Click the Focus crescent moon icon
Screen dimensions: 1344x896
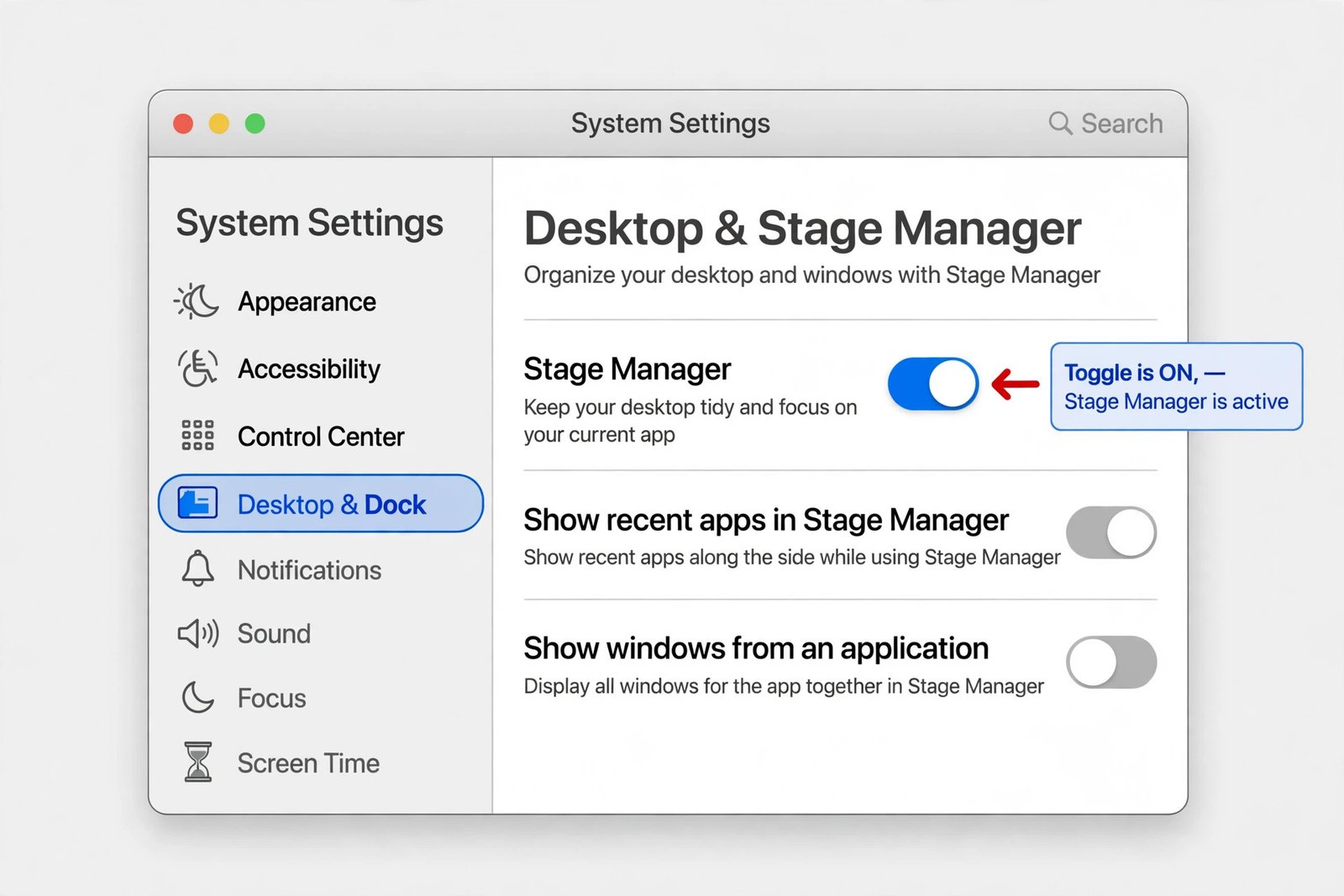(198, 698)
